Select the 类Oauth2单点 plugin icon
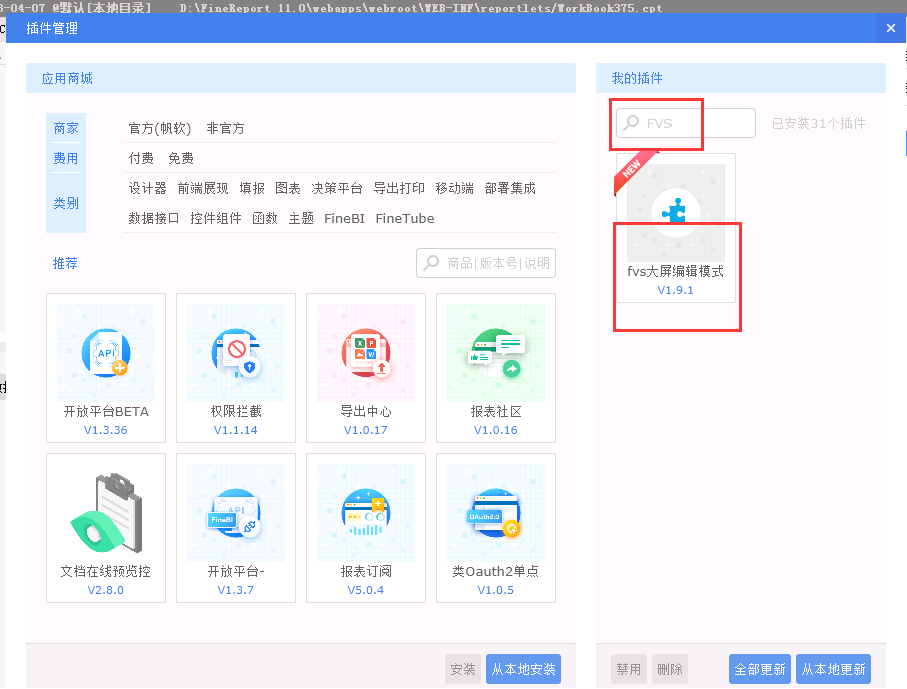The width and height of the screenshot is (907, 689). (x=495, y=513)
